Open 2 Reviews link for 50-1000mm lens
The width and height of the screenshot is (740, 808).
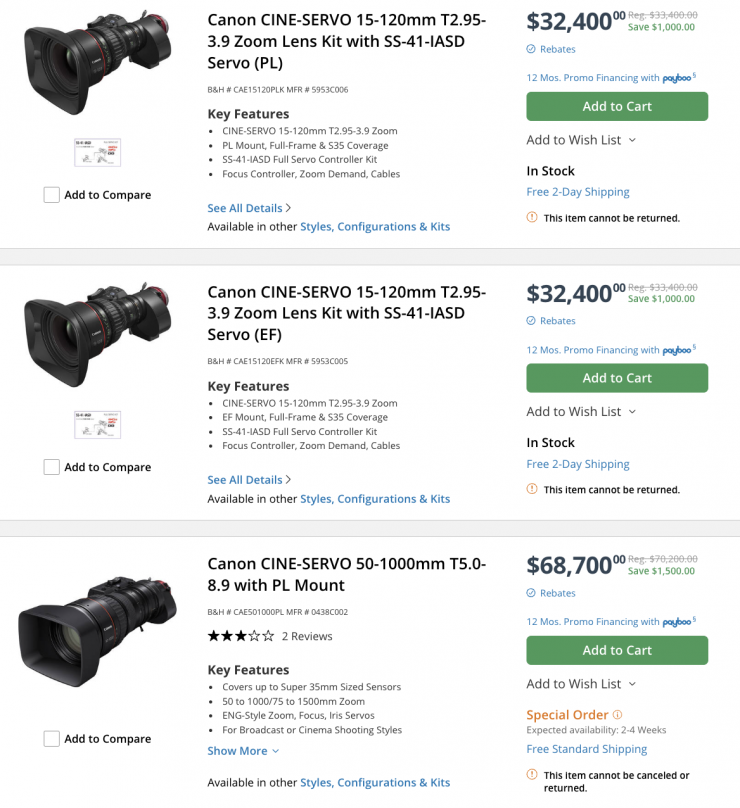tap(307, 636)
